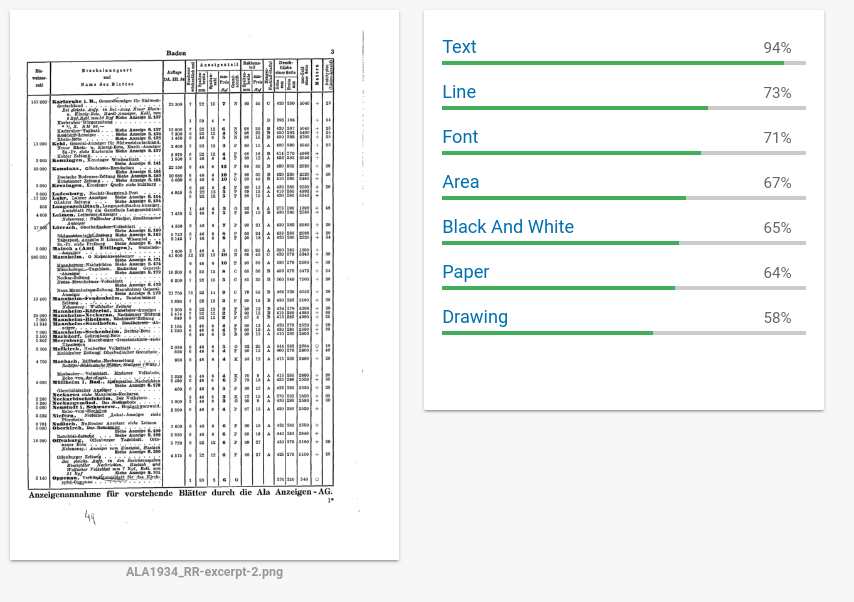
Task: Click the Line label
Action: click(x=459, y=92)
